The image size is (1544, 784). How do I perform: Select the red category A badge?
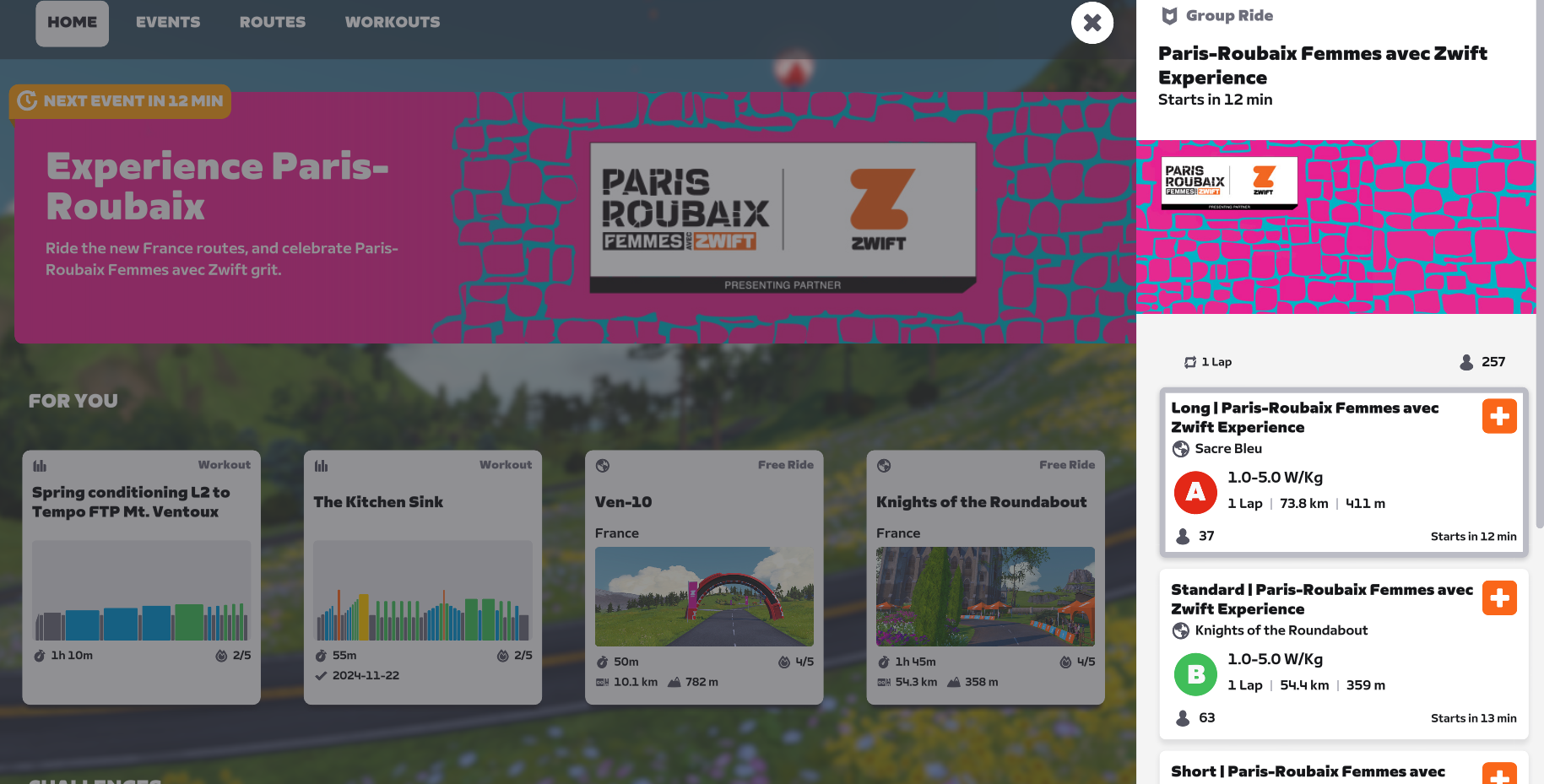[x=1195, y=492]
